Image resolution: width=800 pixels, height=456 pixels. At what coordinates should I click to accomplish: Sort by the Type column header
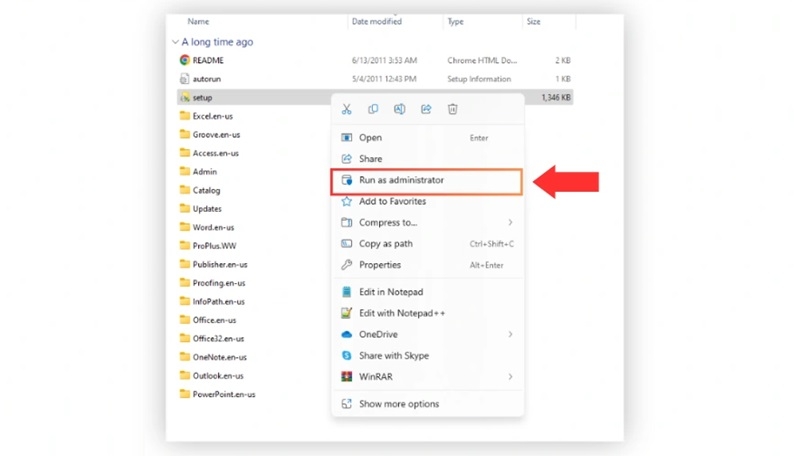click(455, 21)
